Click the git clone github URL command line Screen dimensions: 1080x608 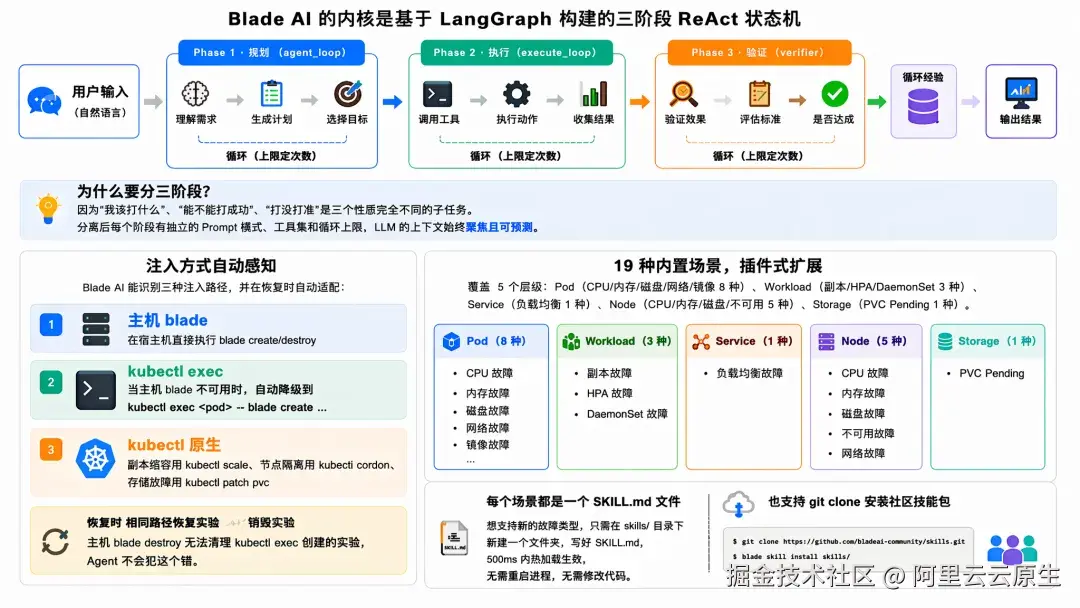(x=849, y=541)
